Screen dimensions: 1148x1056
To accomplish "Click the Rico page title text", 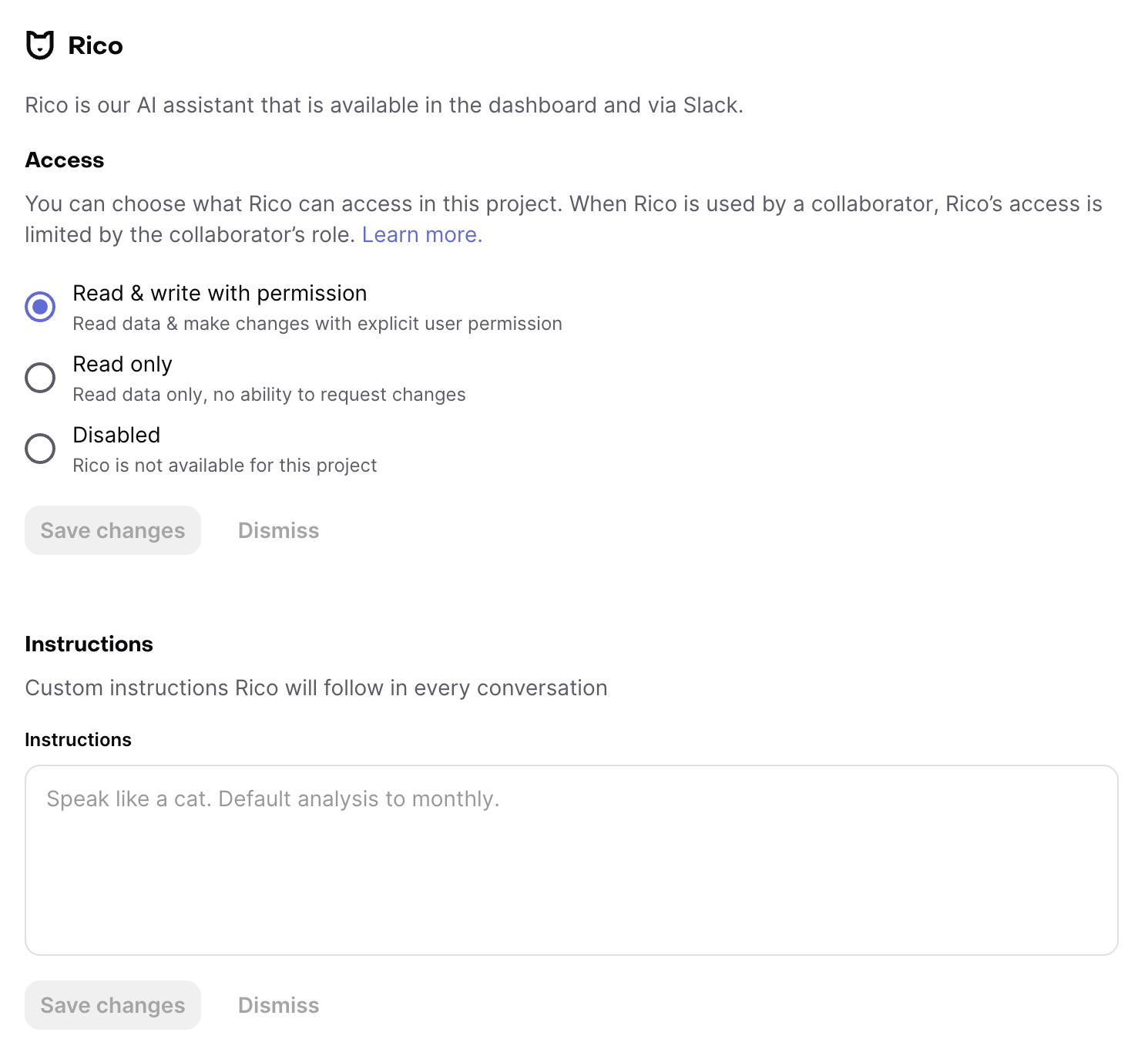I will tap(96, 45).
